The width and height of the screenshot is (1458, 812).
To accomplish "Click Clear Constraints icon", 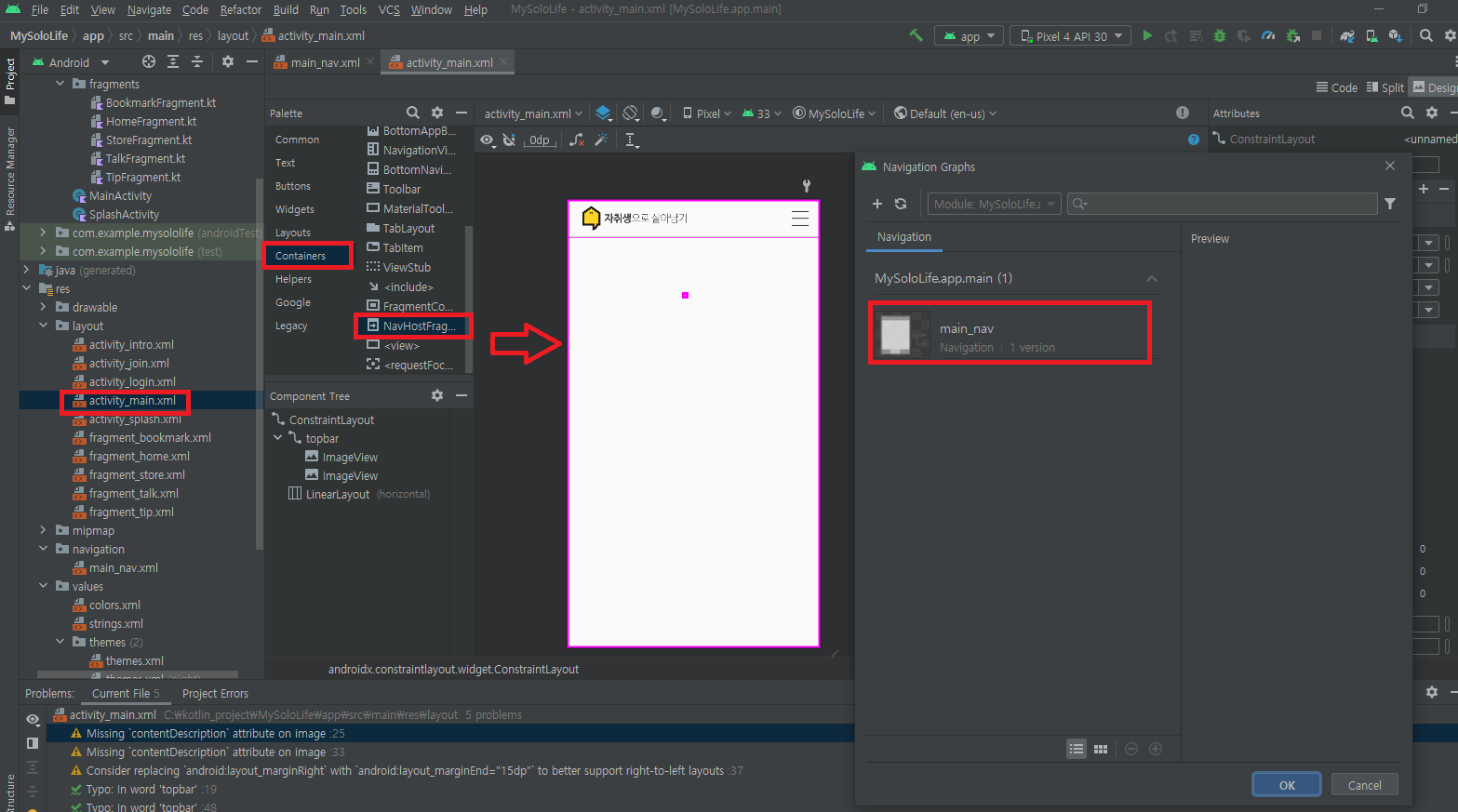I will tap(577, 140).
